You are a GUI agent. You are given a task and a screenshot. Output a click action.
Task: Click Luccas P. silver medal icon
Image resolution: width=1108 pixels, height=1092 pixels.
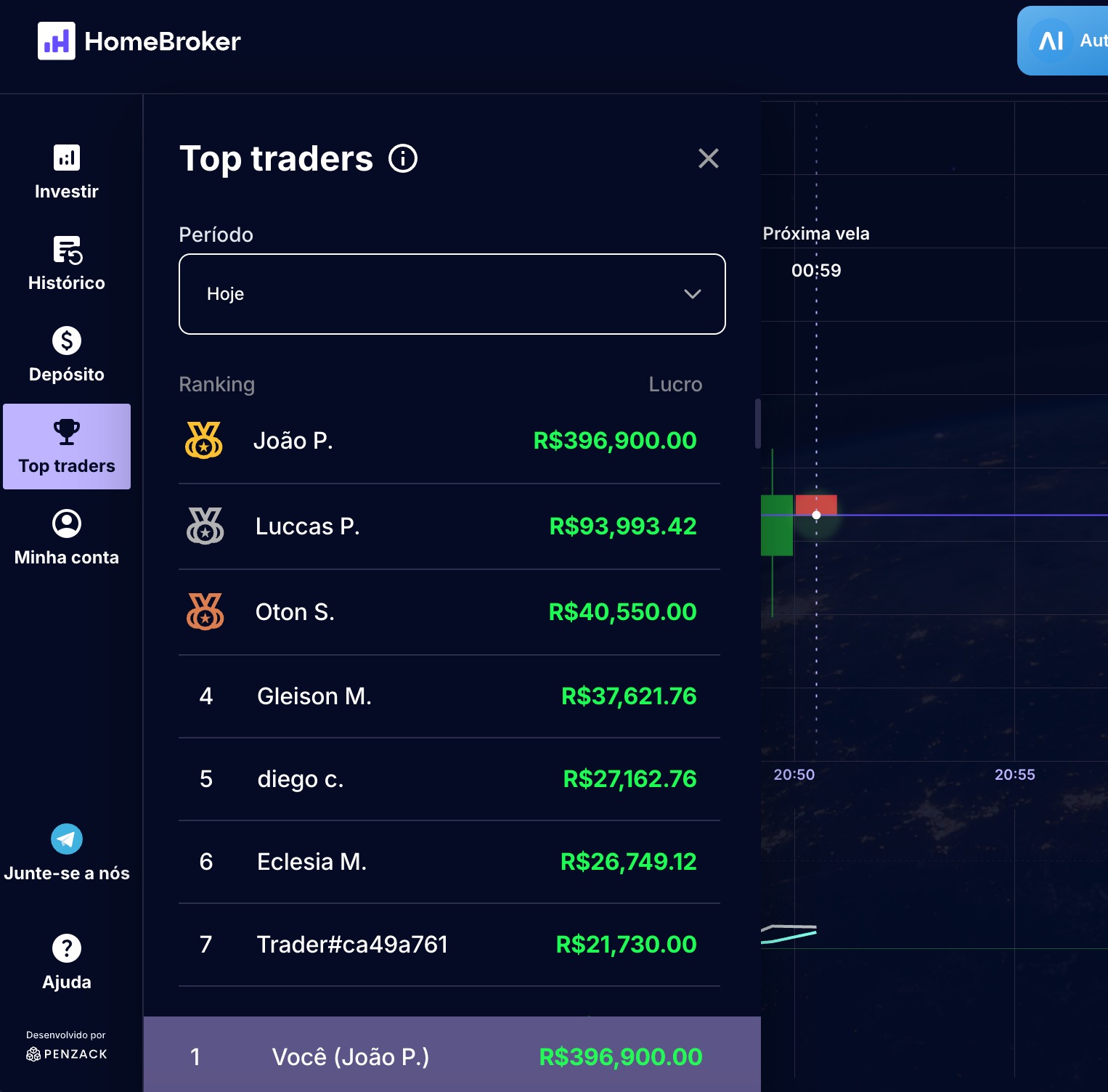tap(205, 526)
